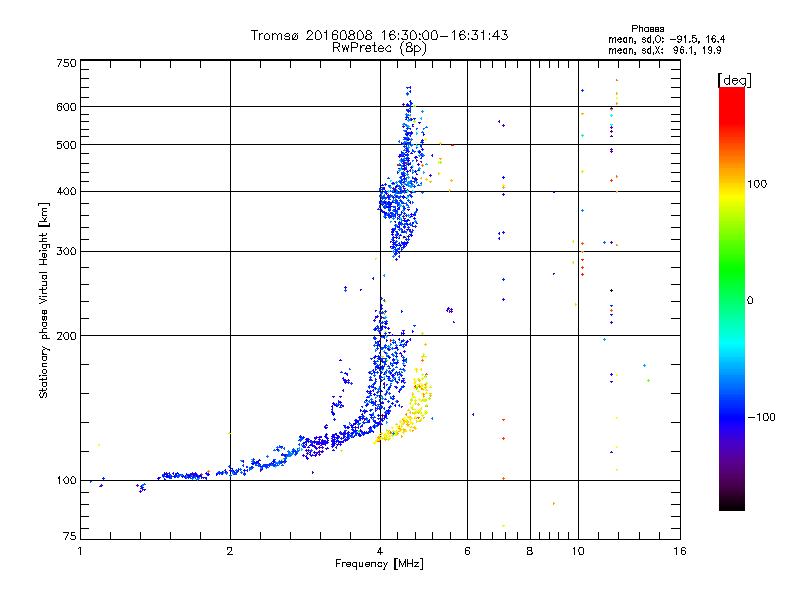Click the x-axis tick label '6'
The width and height of the screenshot is (800, 600).
coord(467,551)
